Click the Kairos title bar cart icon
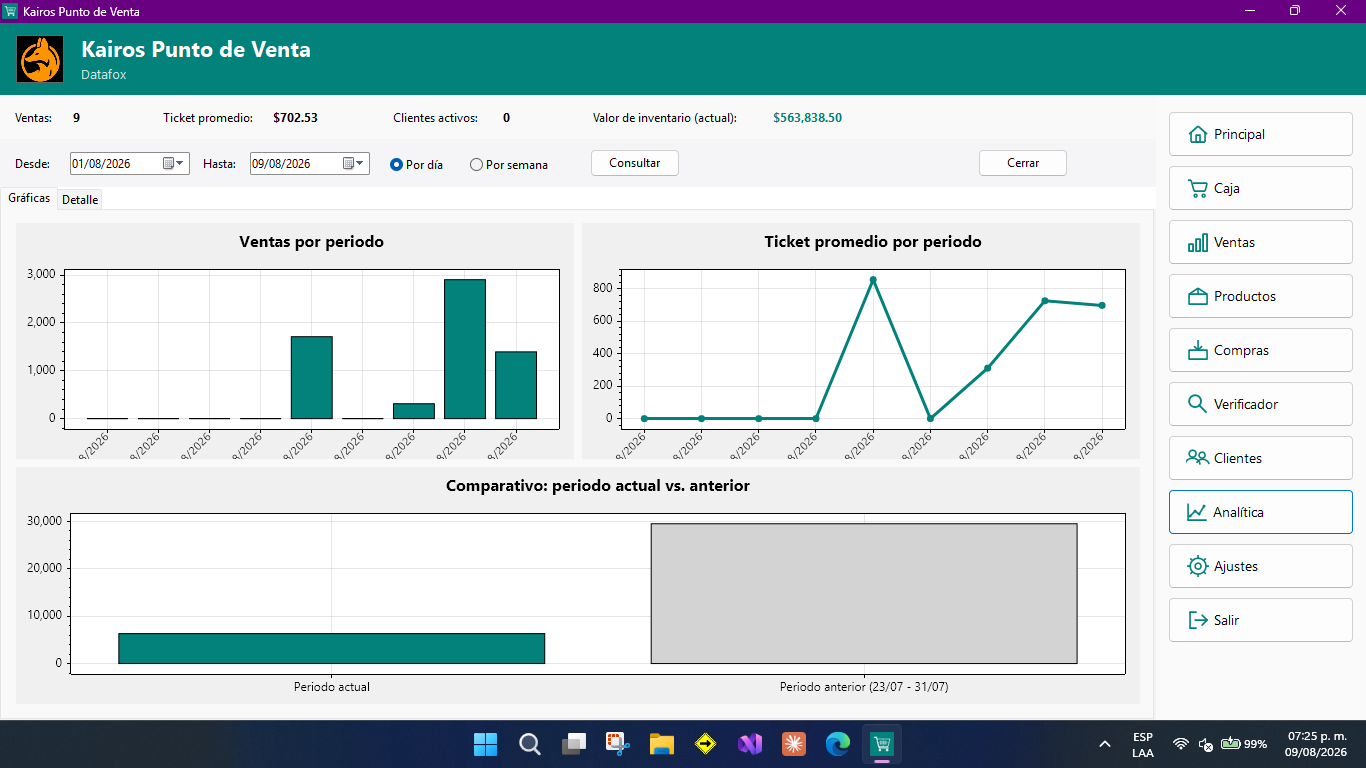Image resolution: width=1366 pixels, height=768 pixels. coord(11,11)
